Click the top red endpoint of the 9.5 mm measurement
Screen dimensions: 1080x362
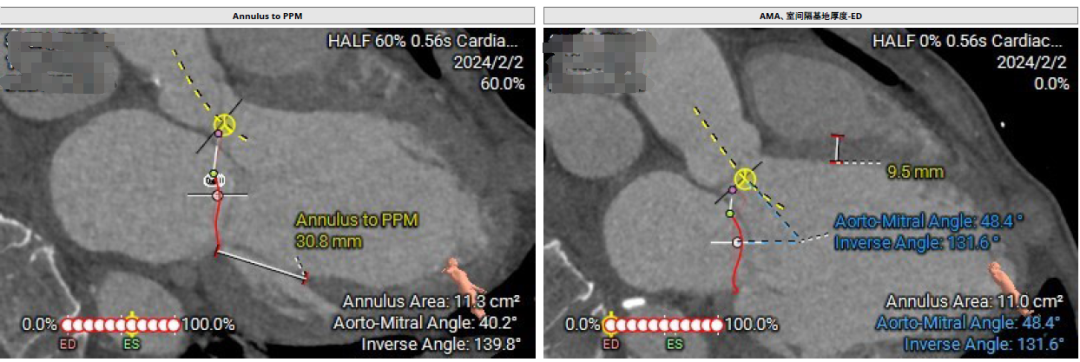pos(838,137)
